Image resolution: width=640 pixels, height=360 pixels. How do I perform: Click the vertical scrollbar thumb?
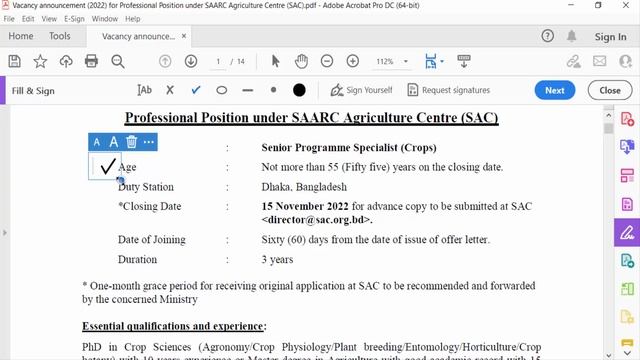pos(608,128)
